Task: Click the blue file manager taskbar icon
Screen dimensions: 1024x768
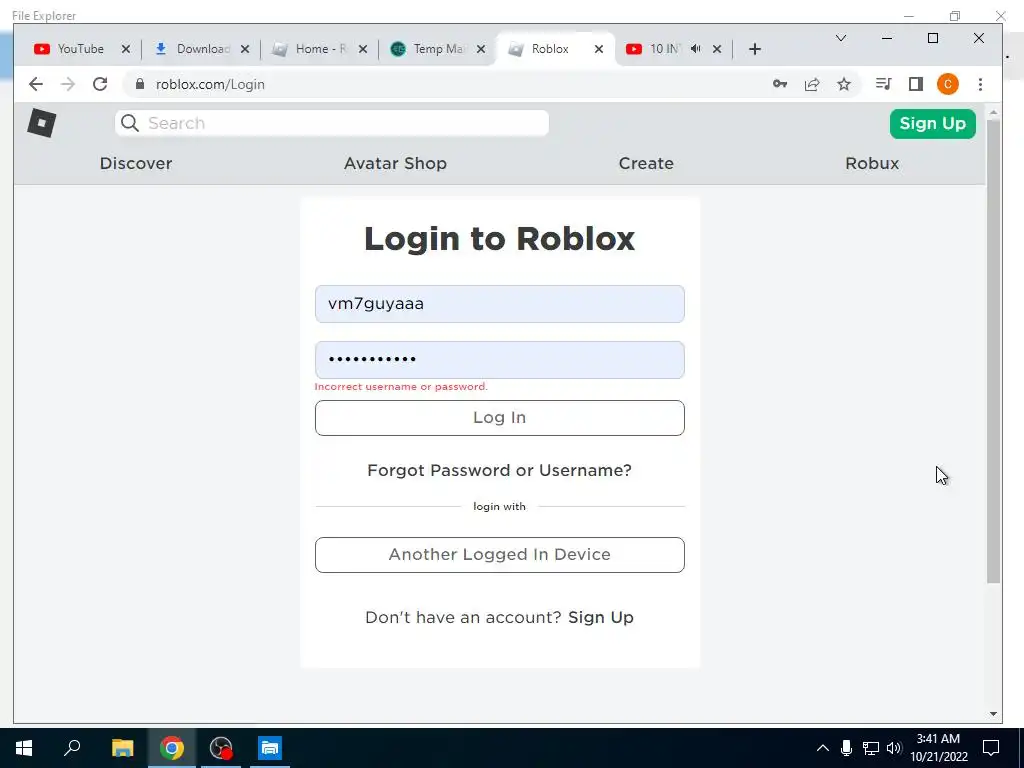Action: tap(270, 748)
